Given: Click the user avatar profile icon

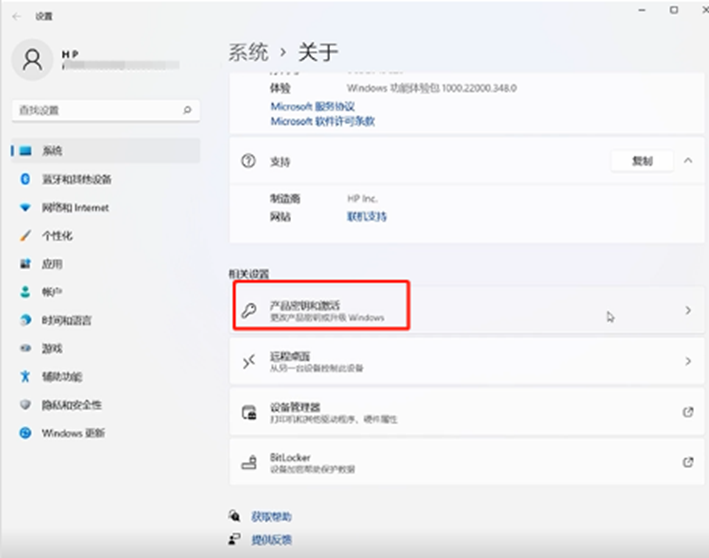Looking at the screenshot, I should click(32, 60).
